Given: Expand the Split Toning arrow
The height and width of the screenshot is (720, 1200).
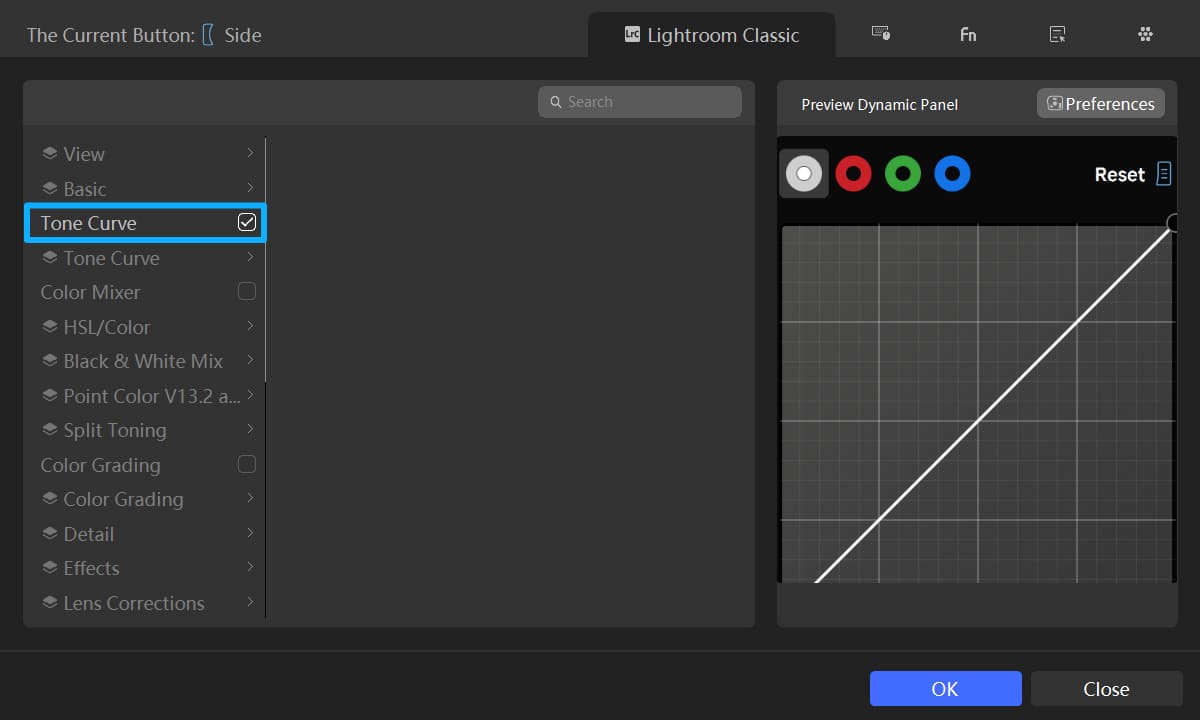Looking at the screenshot, I should 249,429.
